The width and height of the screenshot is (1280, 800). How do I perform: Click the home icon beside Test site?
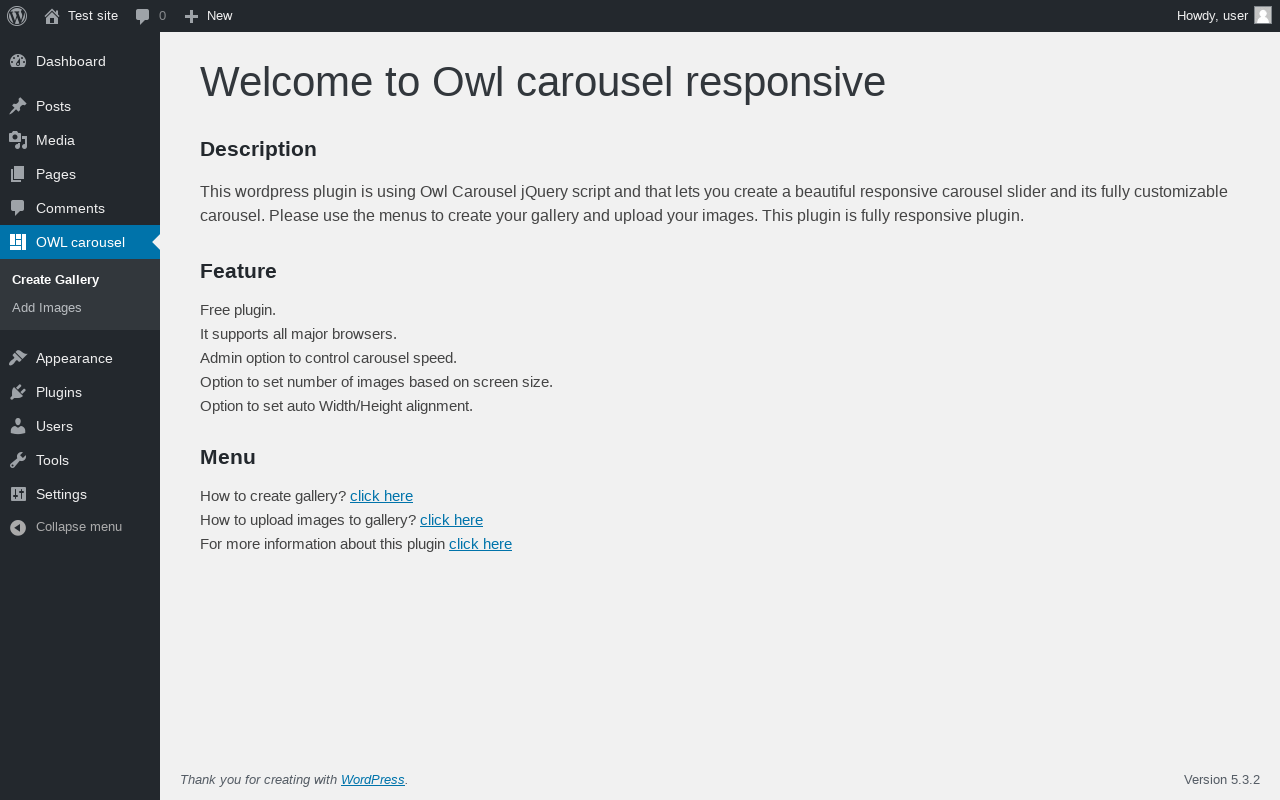point(52,16)
